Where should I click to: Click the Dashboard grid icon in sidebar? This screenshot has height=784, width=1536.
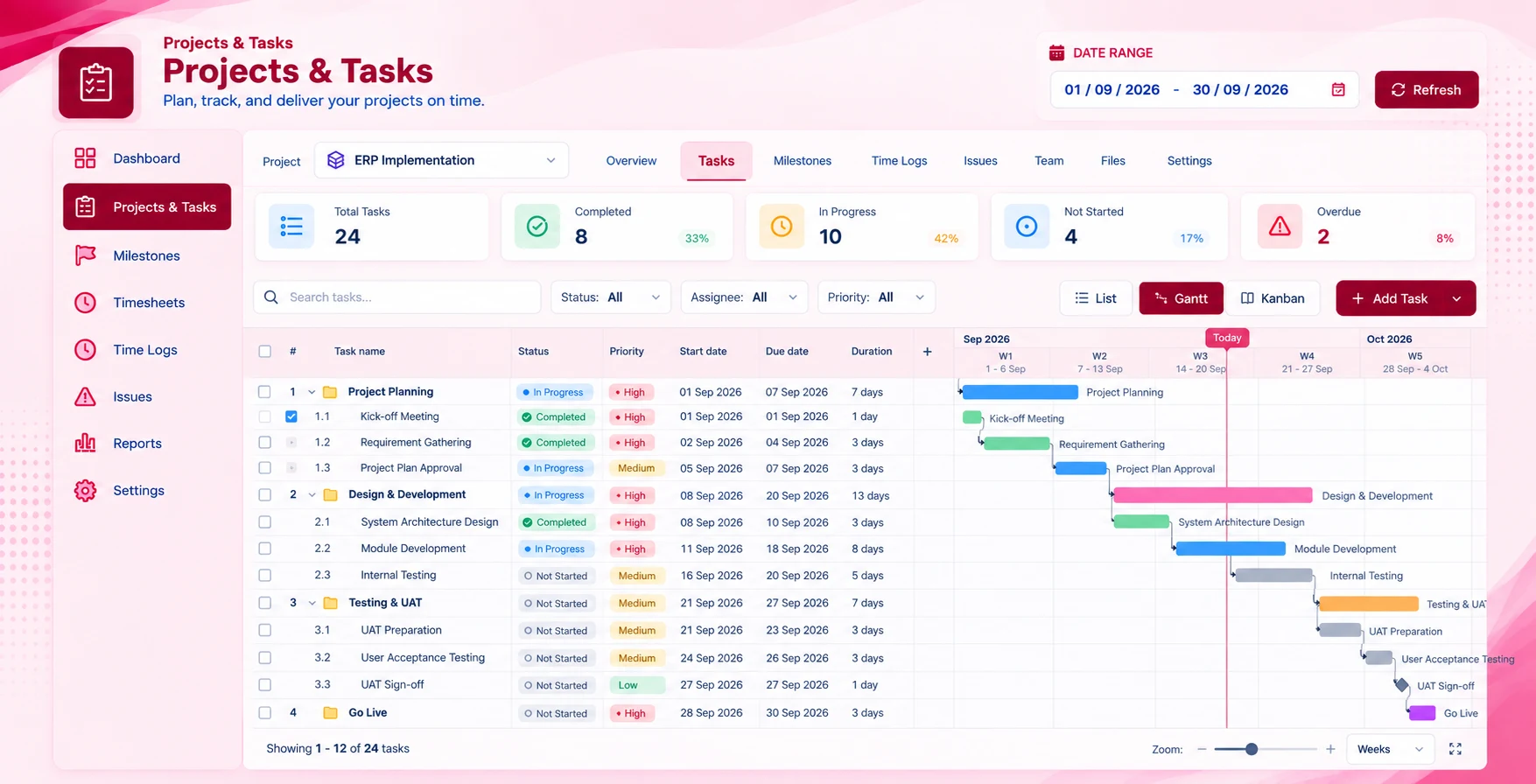85,158
